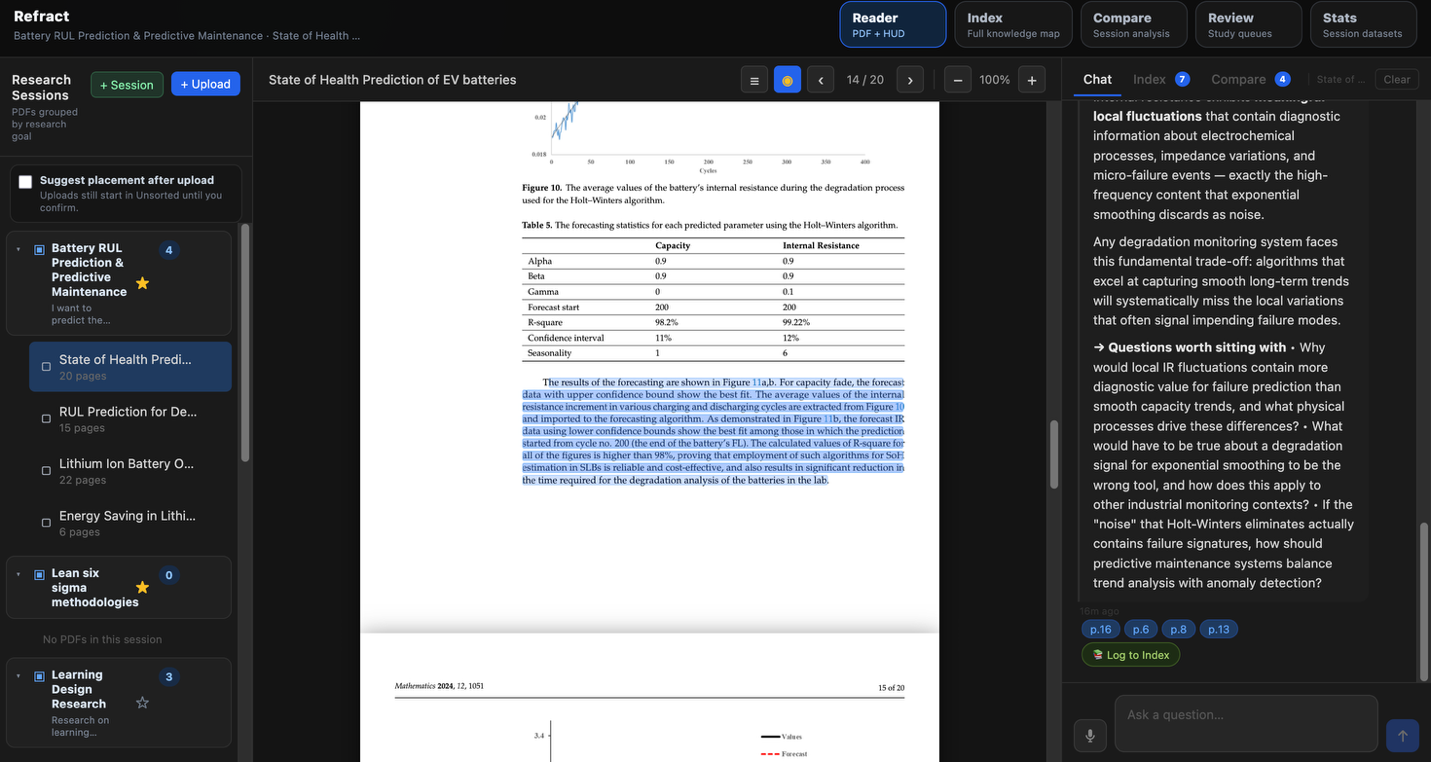The height and width of the screenshot is (762, 1431).
Task: Focus the Ask a question input
Action: [1246, 724]
